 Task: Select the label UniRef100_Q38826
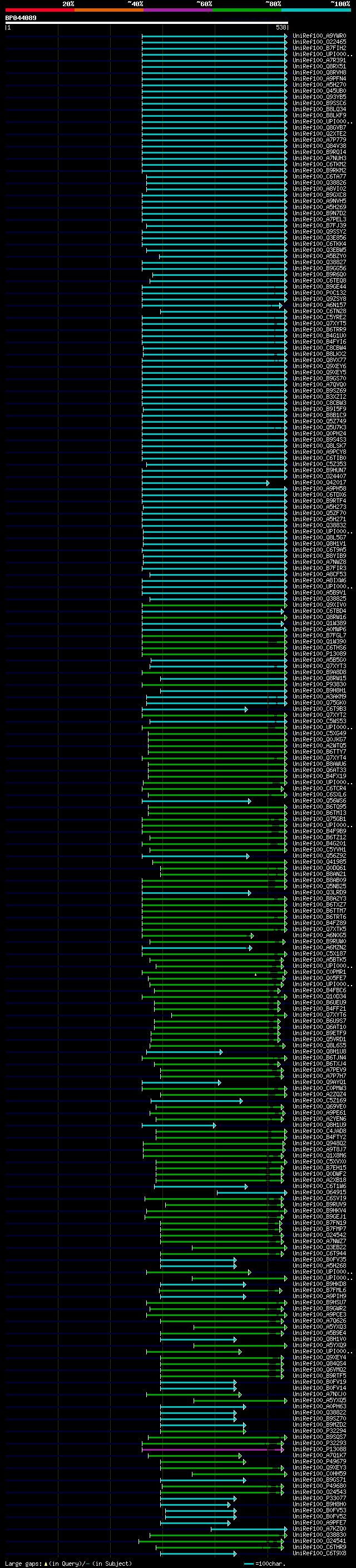pyautogui.click(x=319, y=182)
